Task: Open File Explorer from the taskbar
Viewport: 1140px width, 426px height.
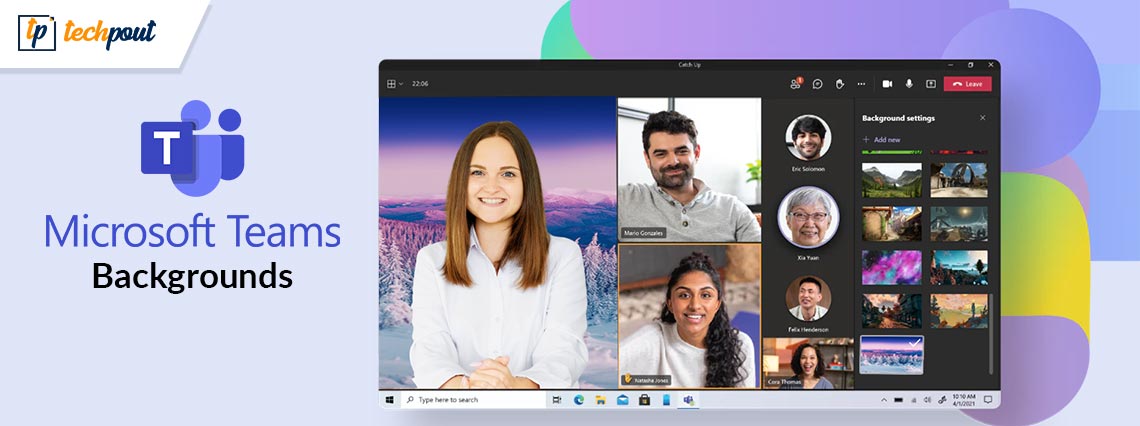Action: click(601, 400)
